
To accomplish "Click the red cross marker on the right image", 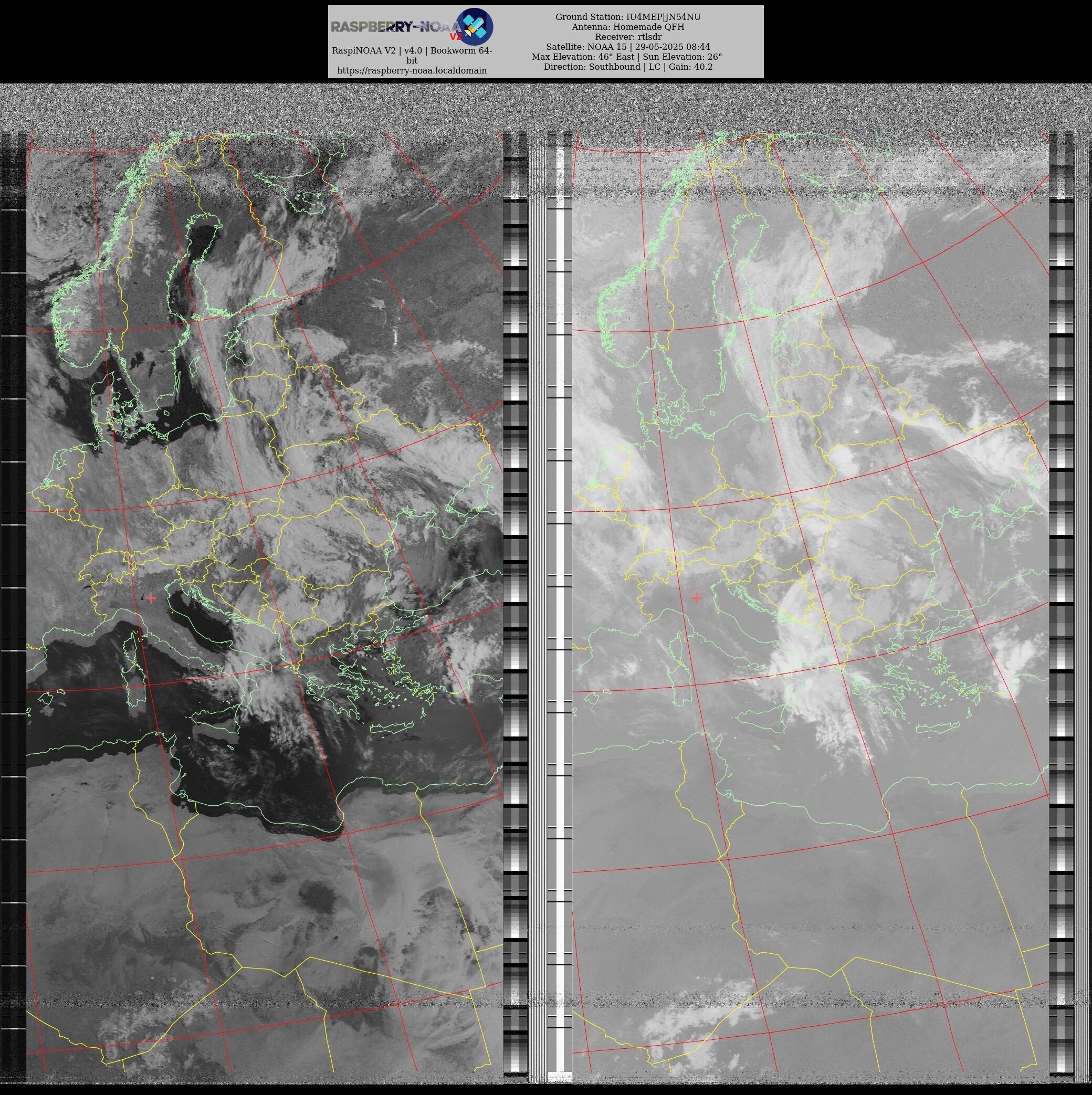I will tap(697, 597).
